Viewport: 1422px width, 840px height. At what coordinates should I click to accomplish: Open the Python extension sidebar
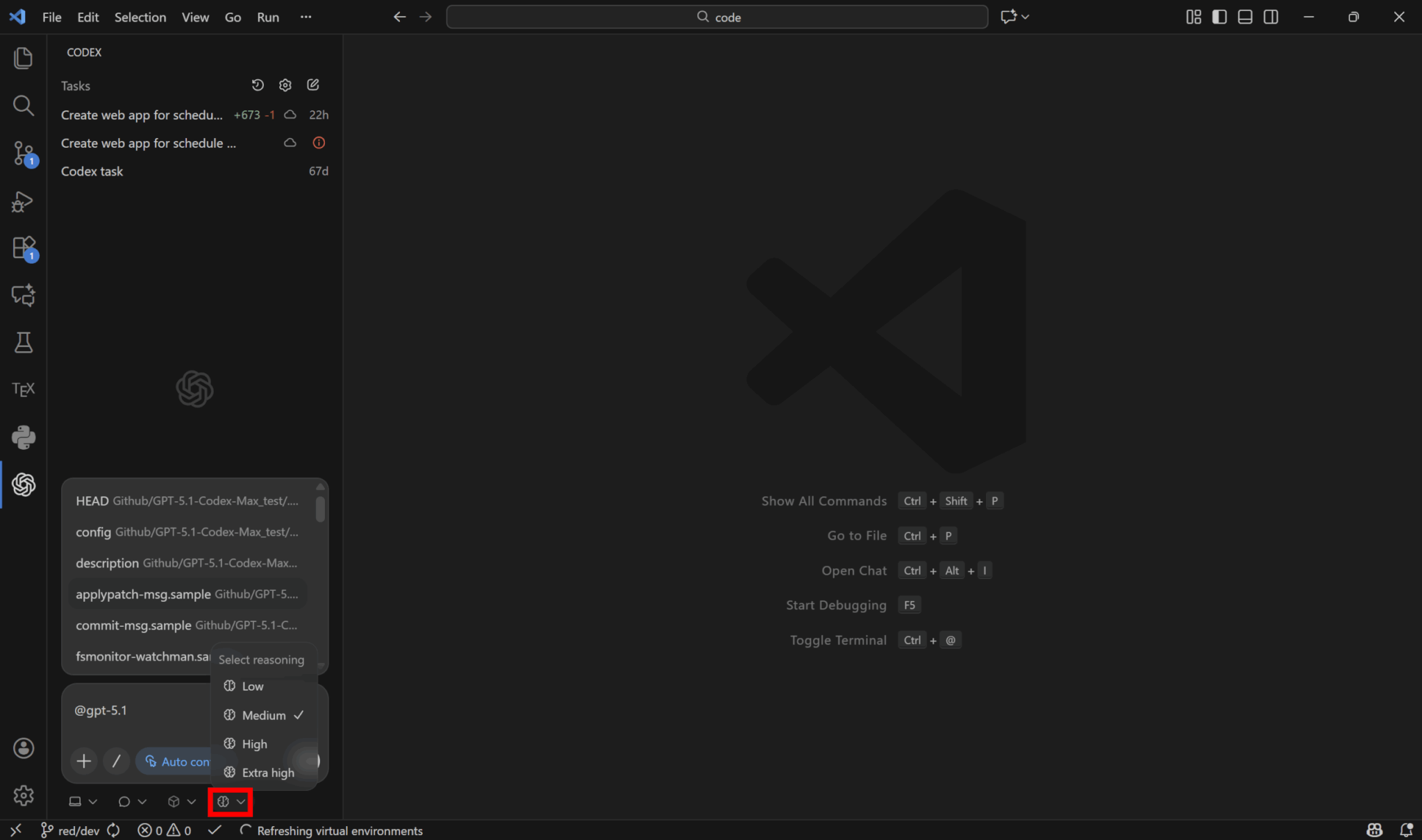tap(23, 437)
